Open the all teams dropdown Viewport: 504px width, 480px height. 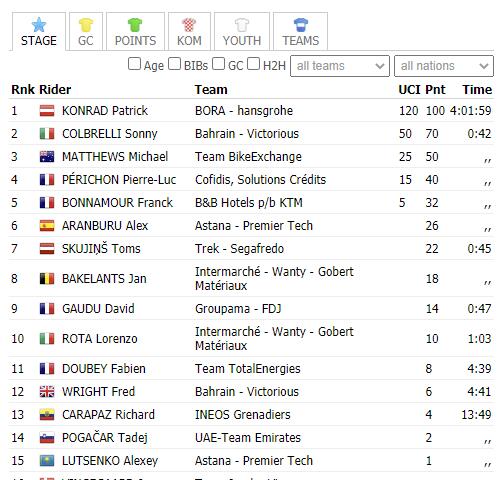[340, 66]
